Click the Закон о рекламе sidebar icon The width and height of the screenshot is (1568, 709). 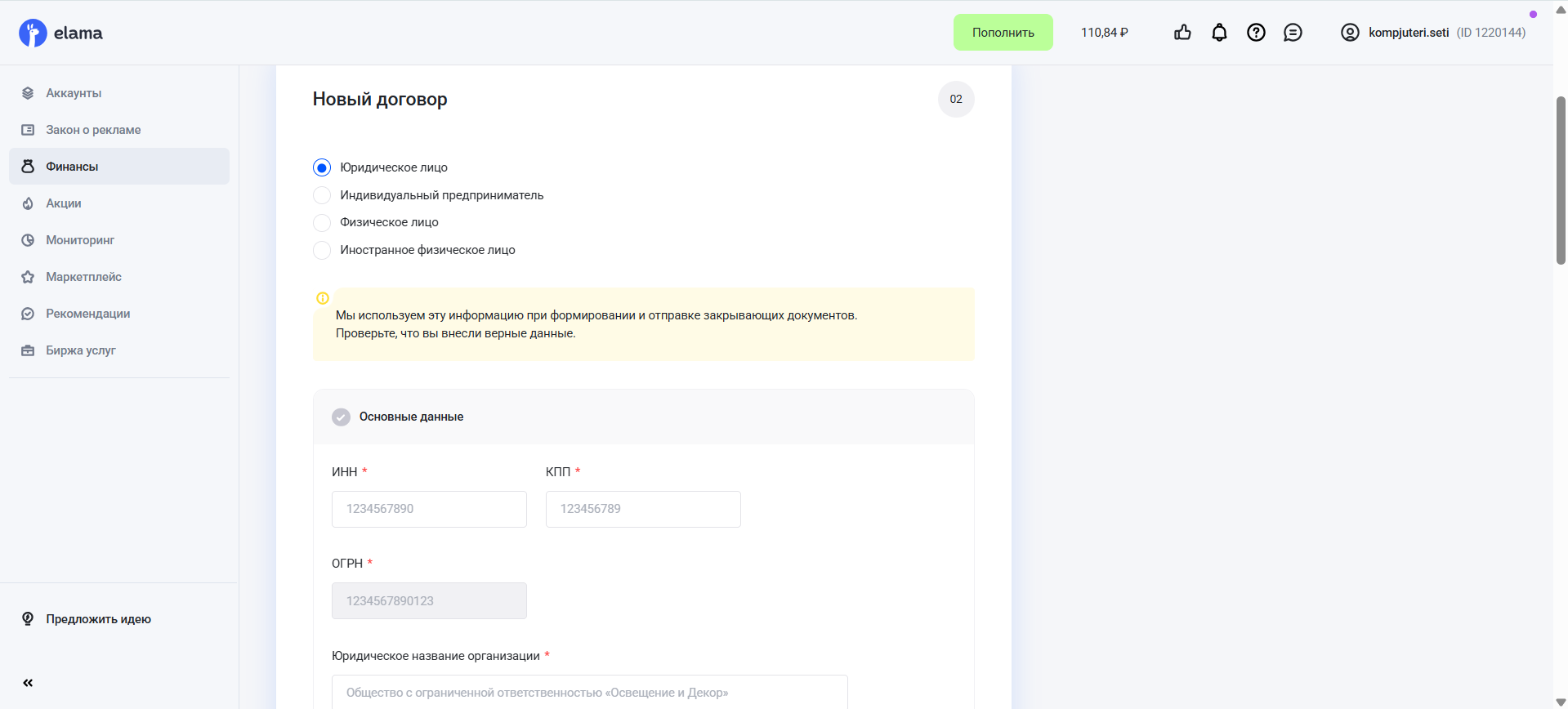click(x=28, y=130)
